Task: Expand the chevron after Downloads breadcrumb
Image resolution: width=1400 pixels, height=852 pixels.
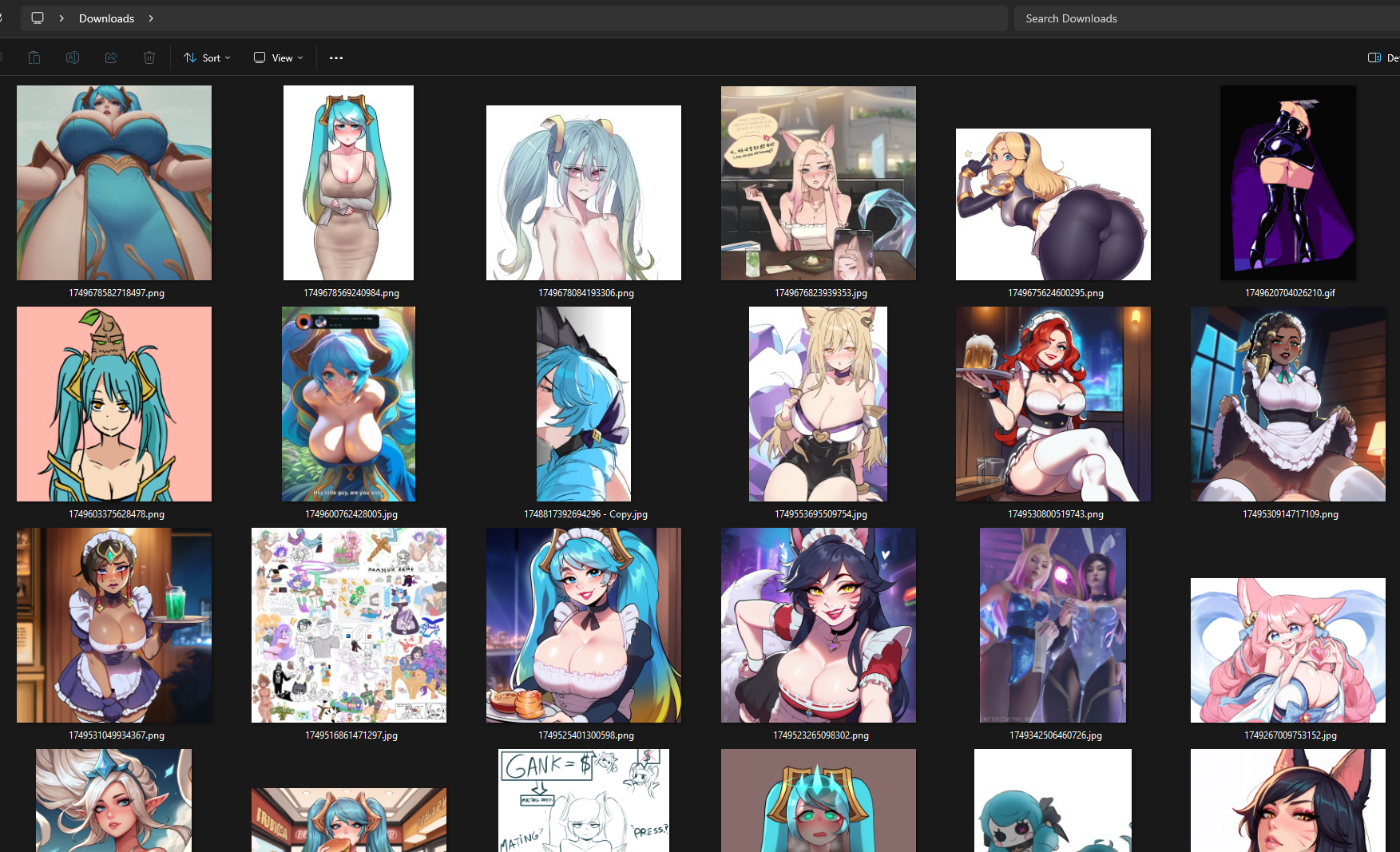Action: (151, 18)
